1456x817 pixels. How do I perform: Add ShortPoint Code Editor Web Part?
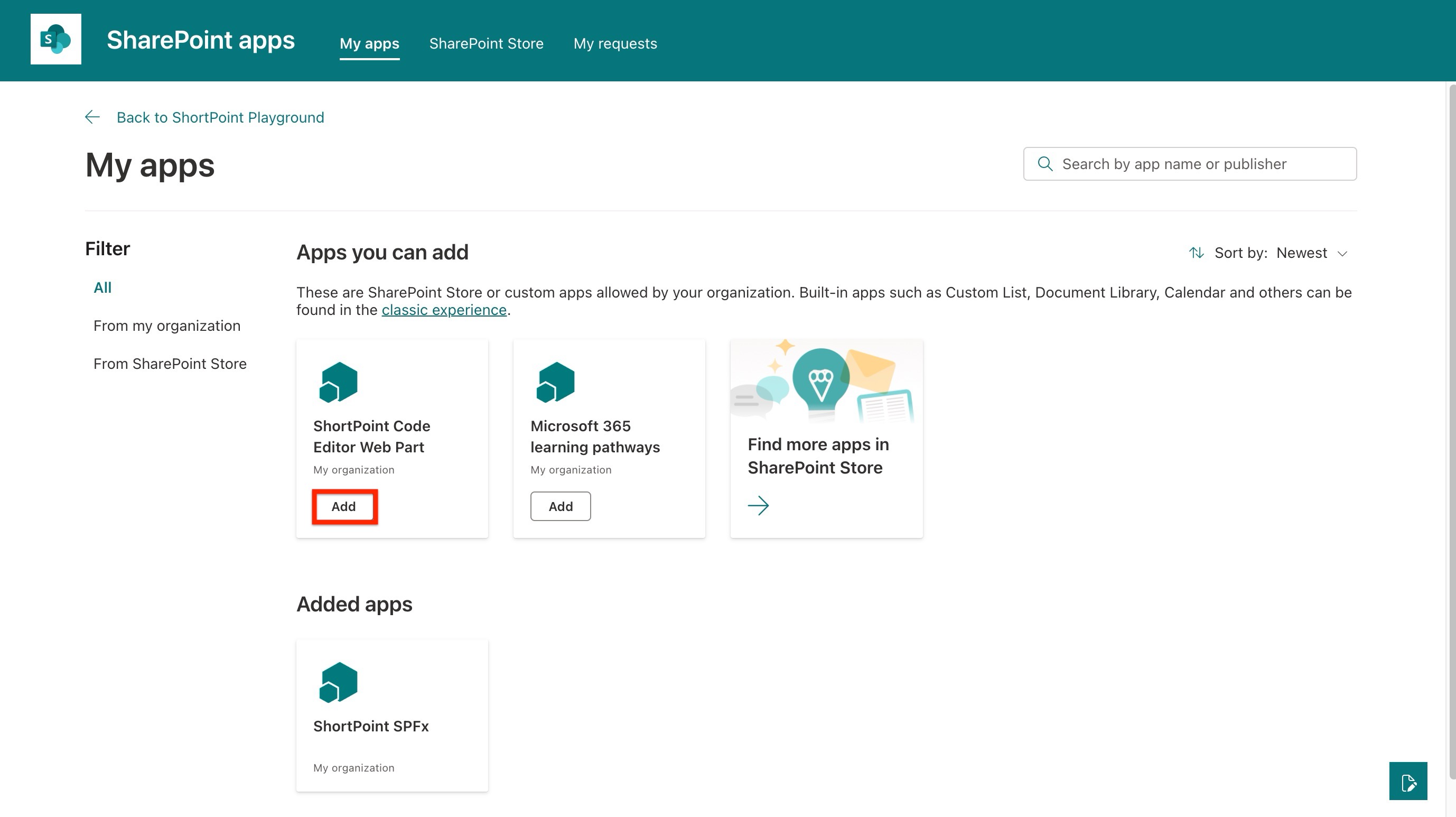pos(343,506)
